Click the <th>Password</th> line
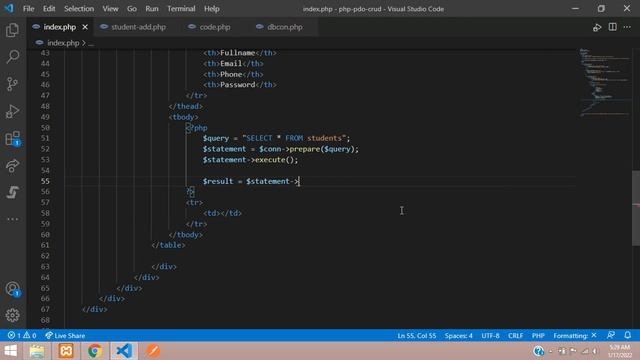The image size is (640, 360). (240, 85)
